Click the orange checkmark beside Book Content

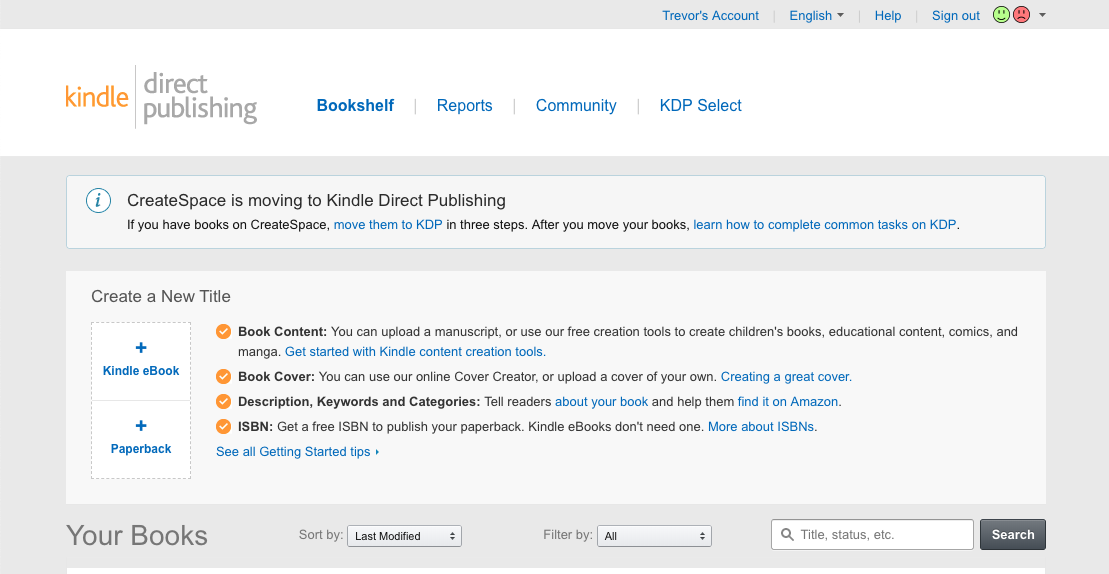[224, 332]
